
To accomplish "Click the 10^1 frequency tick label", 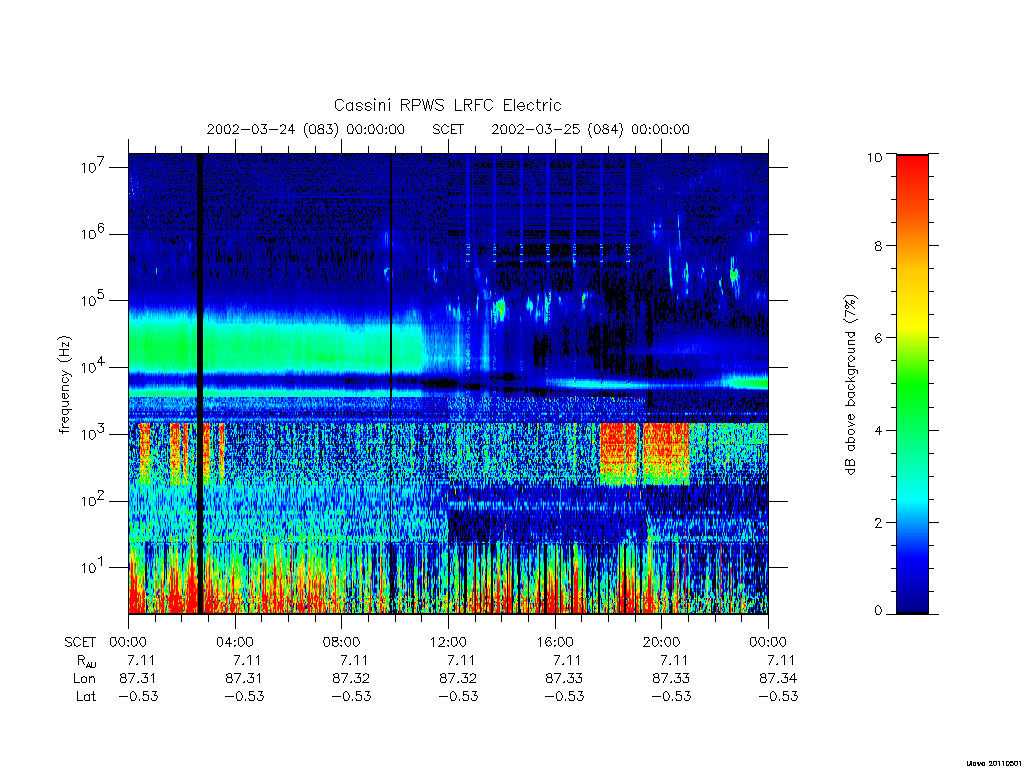I will click(91, 567).
